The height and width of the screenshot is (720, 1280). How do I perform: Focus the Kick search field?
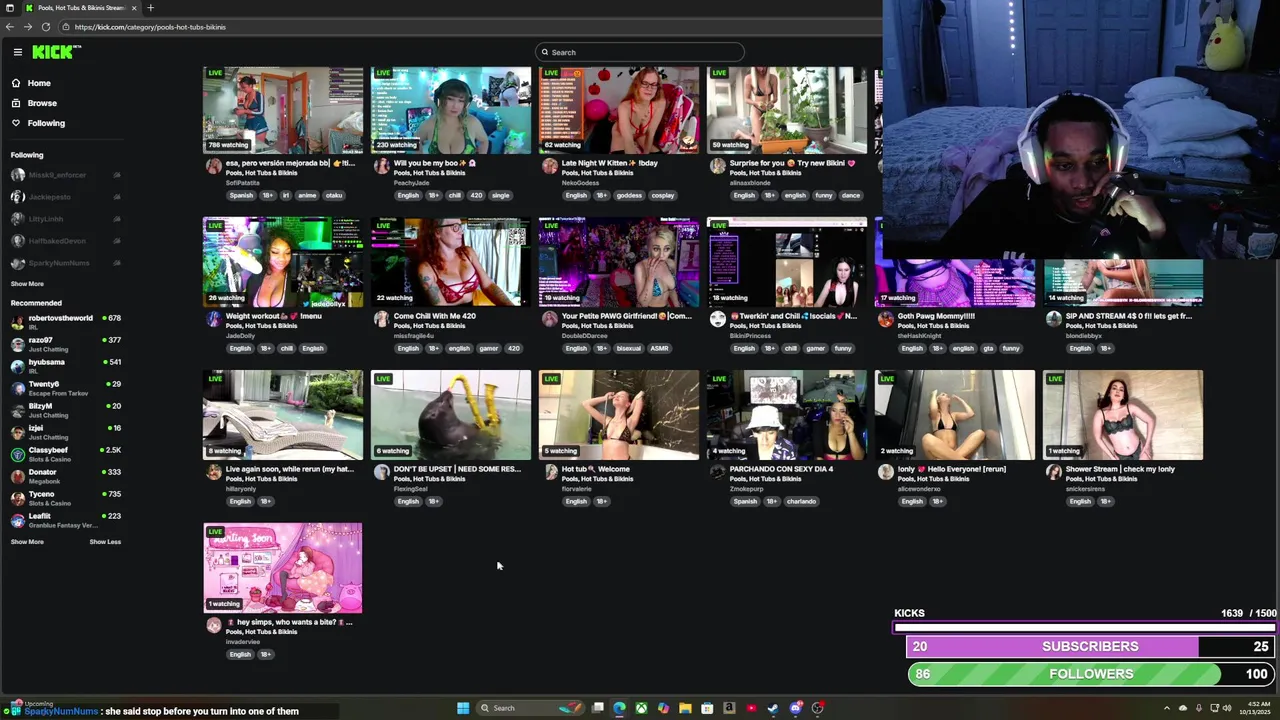(640, 52)
